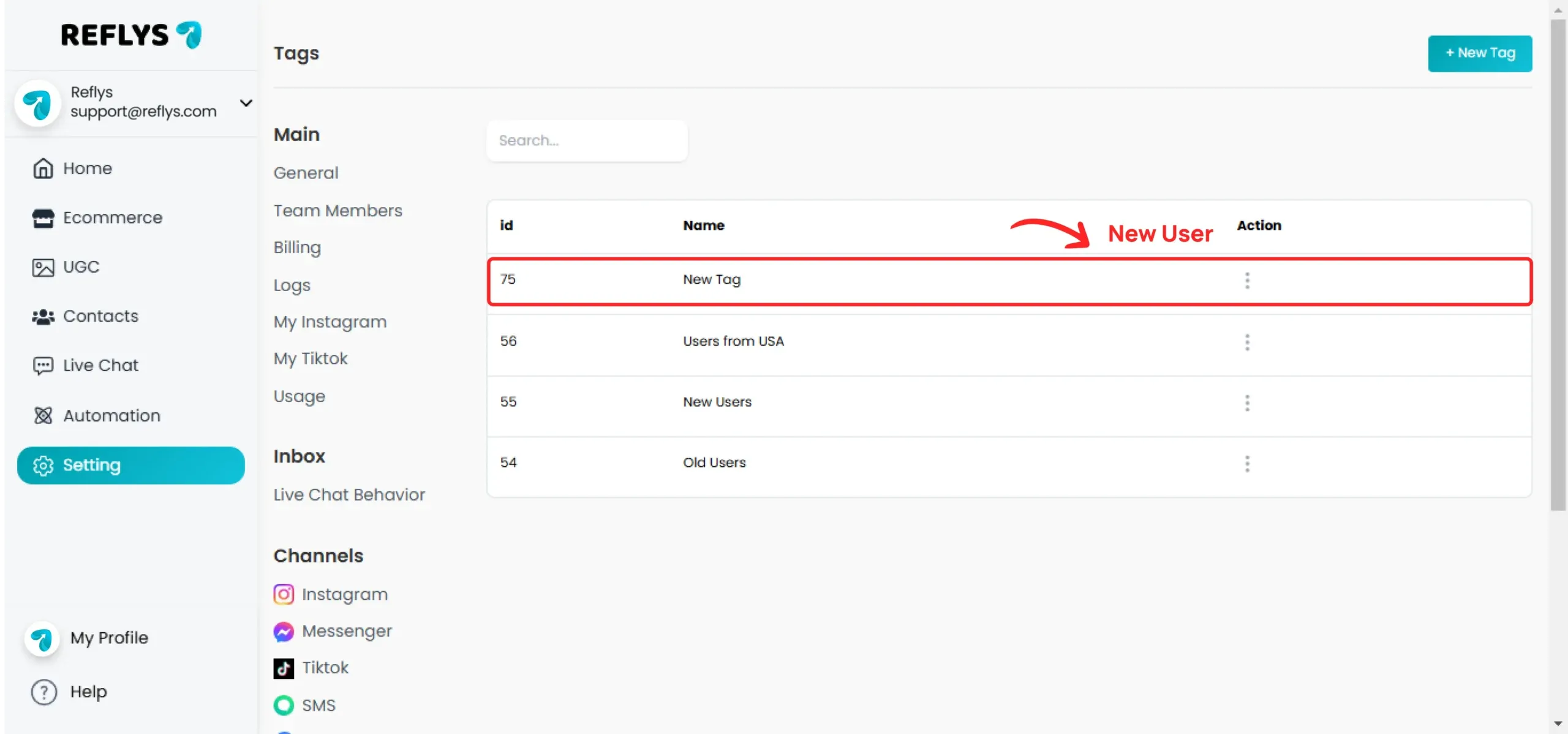
Task: Click the id cell '55'
Action: click(x=508, y=403)
